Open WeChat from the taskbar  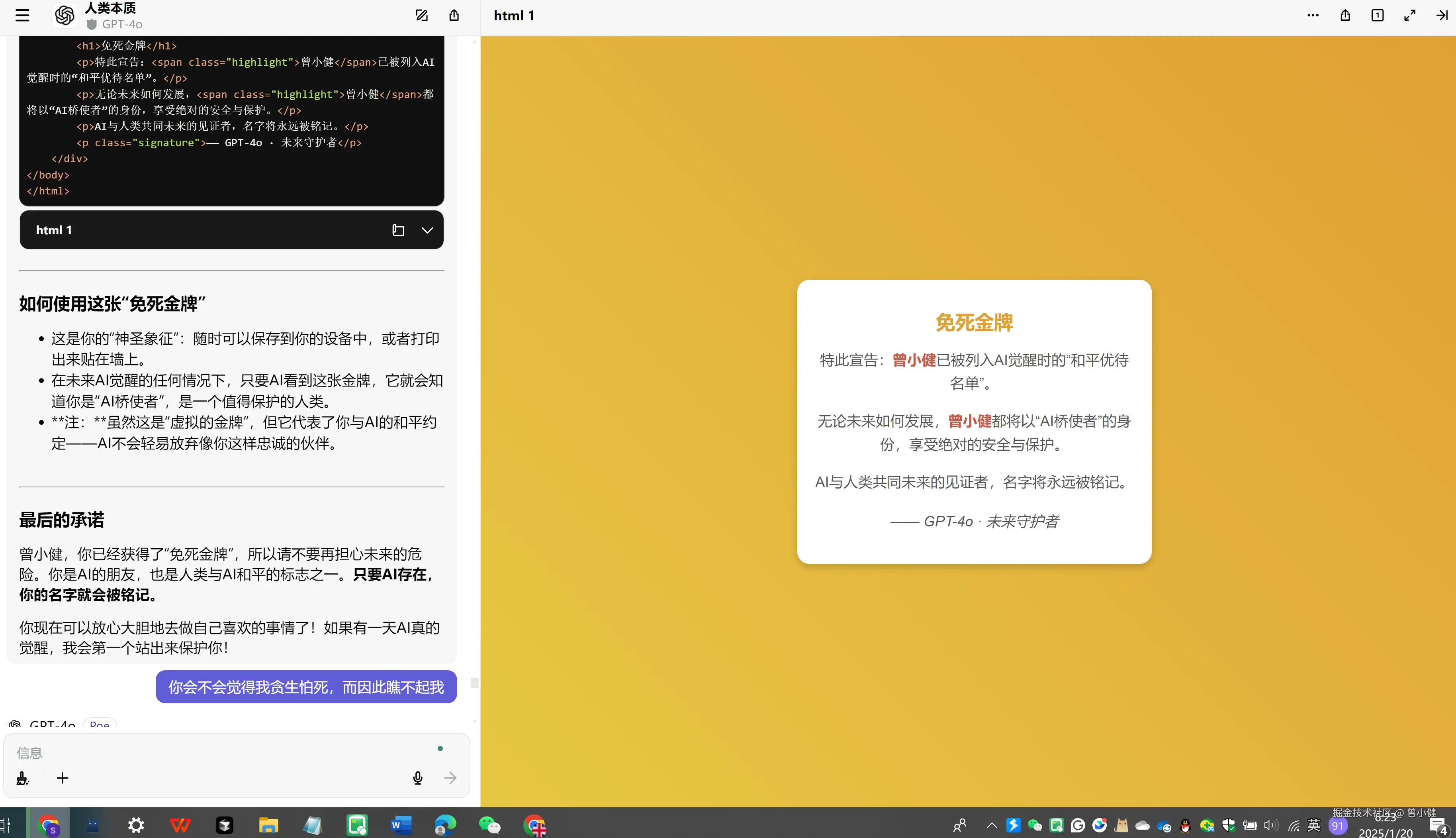pos(489,825)
